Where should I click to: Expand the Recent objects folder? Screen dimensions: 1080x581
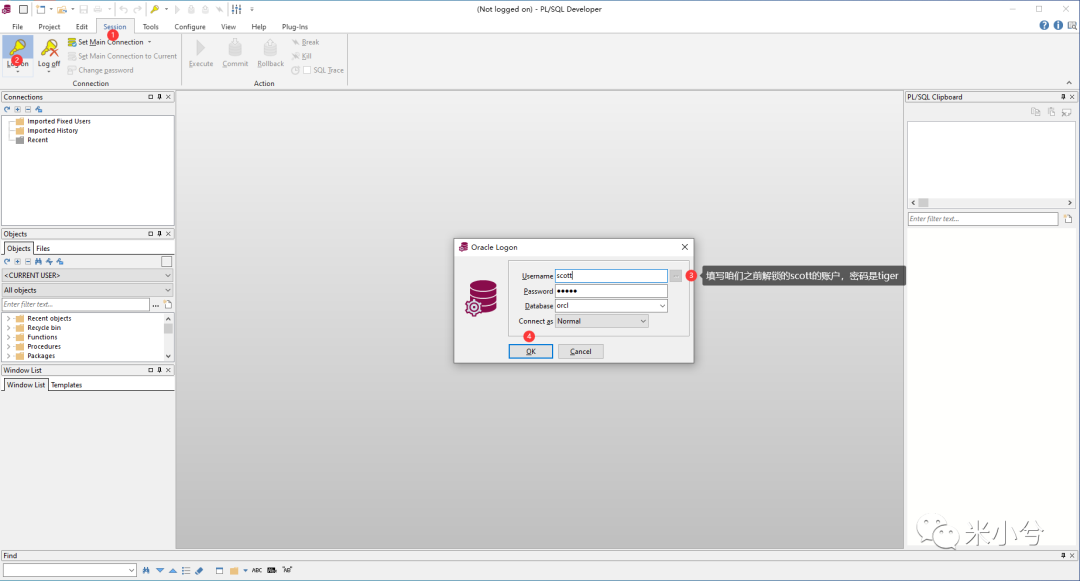pyautogui.click(x=8, y=319)
